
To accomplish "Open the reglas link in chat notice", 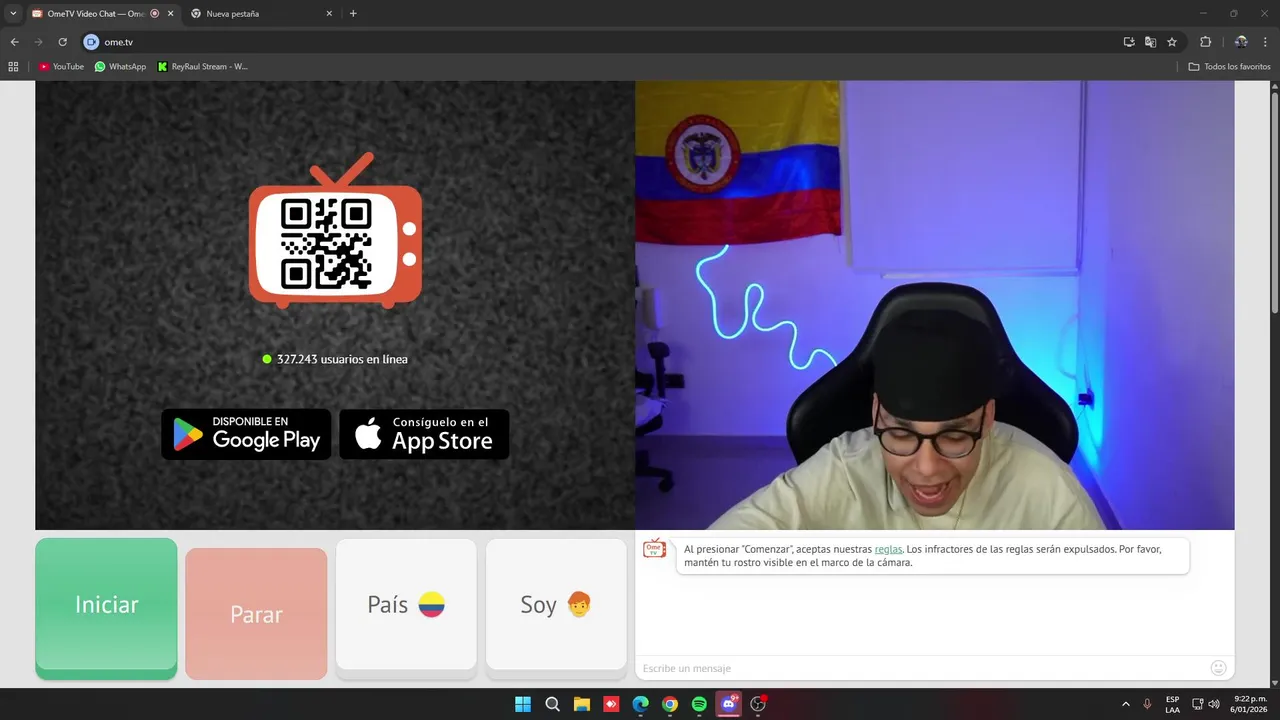I will [888, 549].
